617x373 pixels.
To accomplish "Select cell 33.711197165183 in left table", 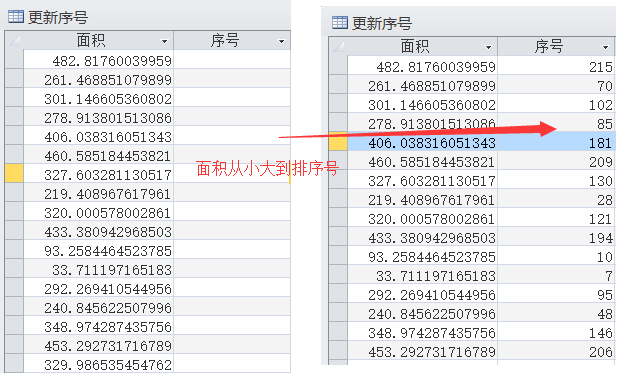I will pyautogui.click(x=99, y=269).
